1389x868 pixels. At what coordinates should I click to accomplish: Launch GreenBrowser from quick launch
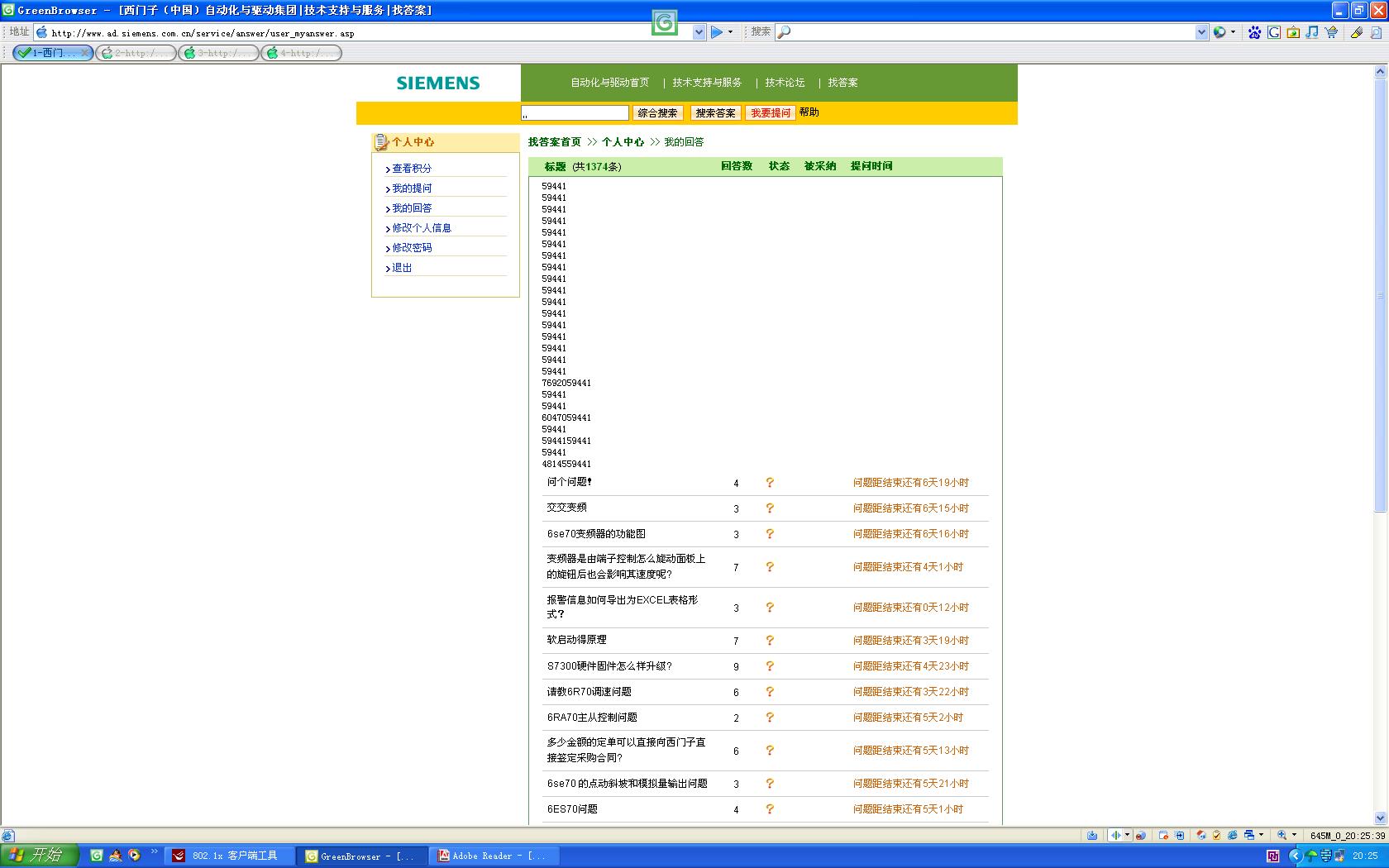(x=97, y=856)
